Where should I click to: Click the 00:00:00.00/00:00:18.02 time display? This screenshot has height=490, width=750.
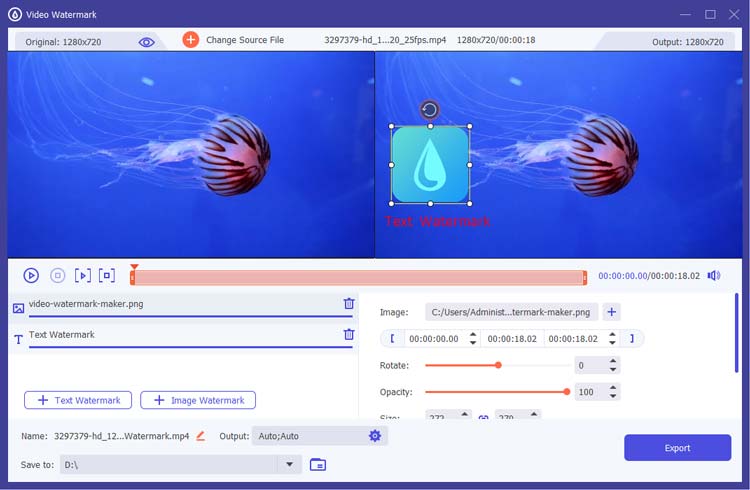(x=649, y=276)
